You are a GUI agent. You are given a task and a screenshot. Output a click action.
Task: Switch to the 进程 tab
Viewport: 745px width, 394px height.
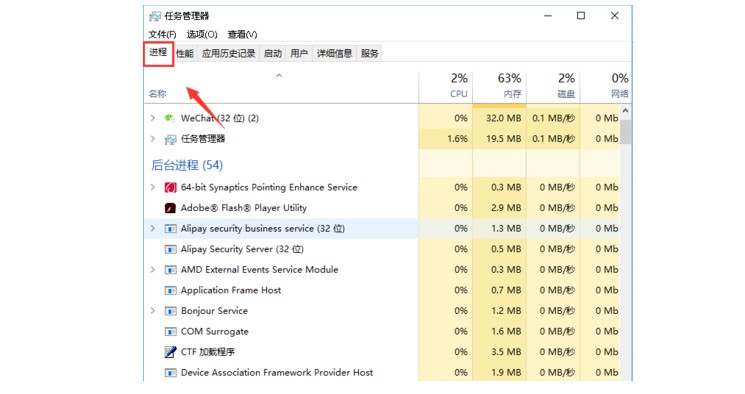click(x=158, y=53)
